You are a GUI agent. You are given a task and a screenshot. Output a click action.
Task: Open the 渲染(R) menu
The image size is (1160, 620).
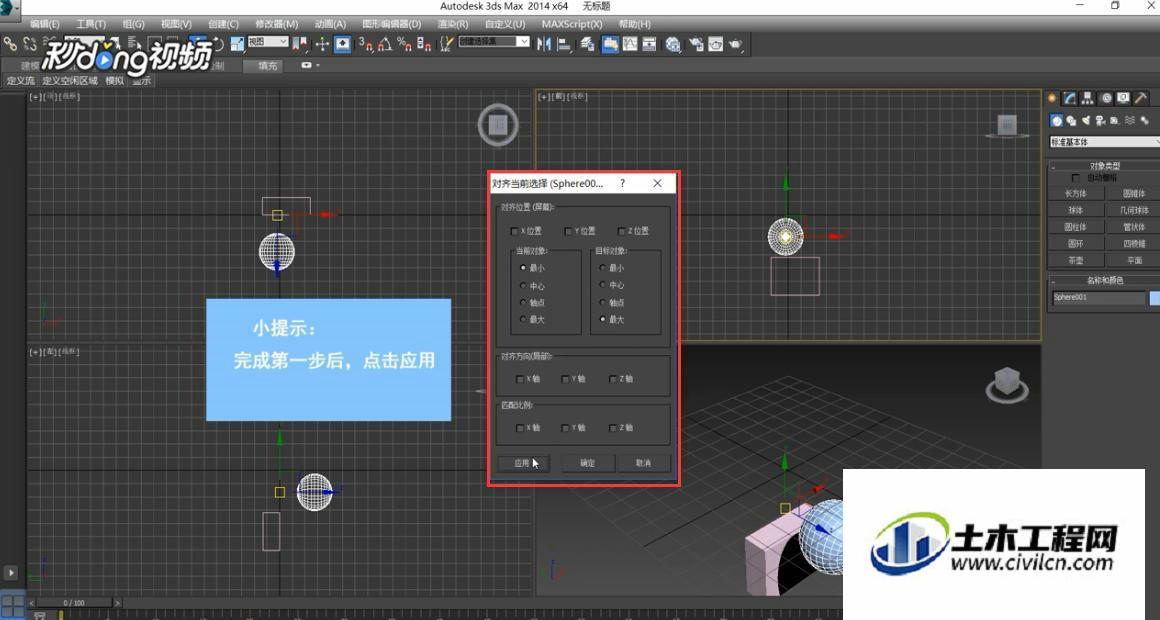pos(453,24)
